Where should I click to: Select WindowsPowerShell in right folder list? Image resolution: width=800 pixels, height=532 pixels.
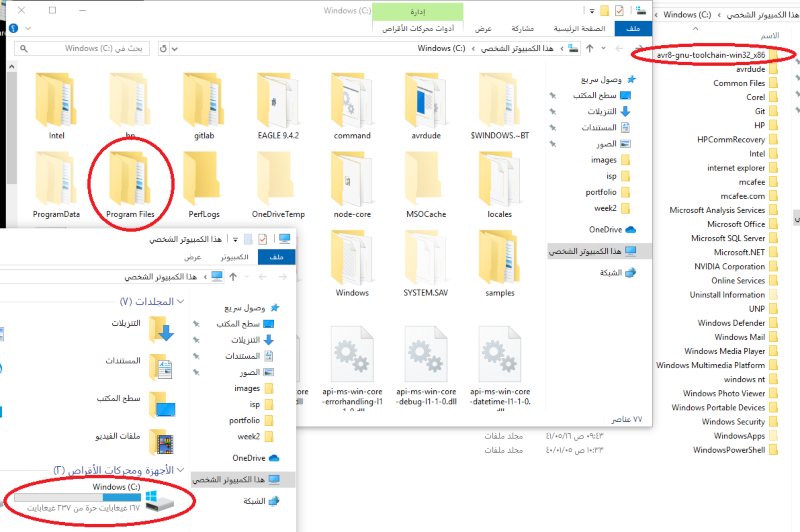click(735, 450)
